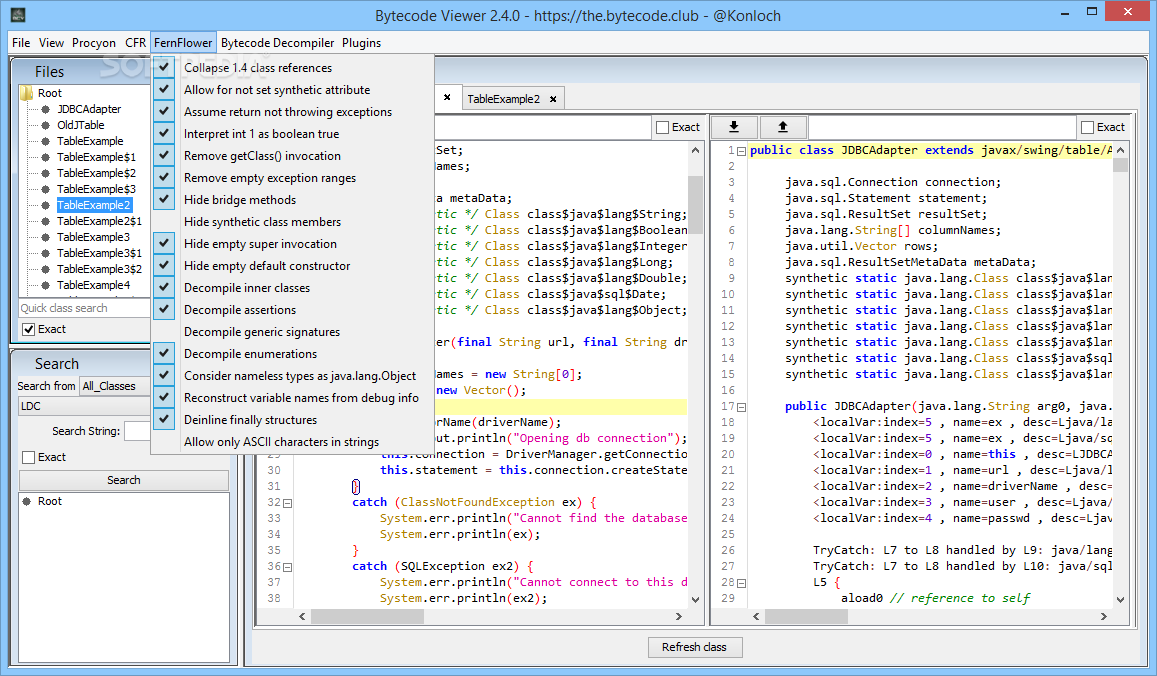Tick Exact checkbox in the decompiler pane

pyautogui.click(x=663, y=128)
